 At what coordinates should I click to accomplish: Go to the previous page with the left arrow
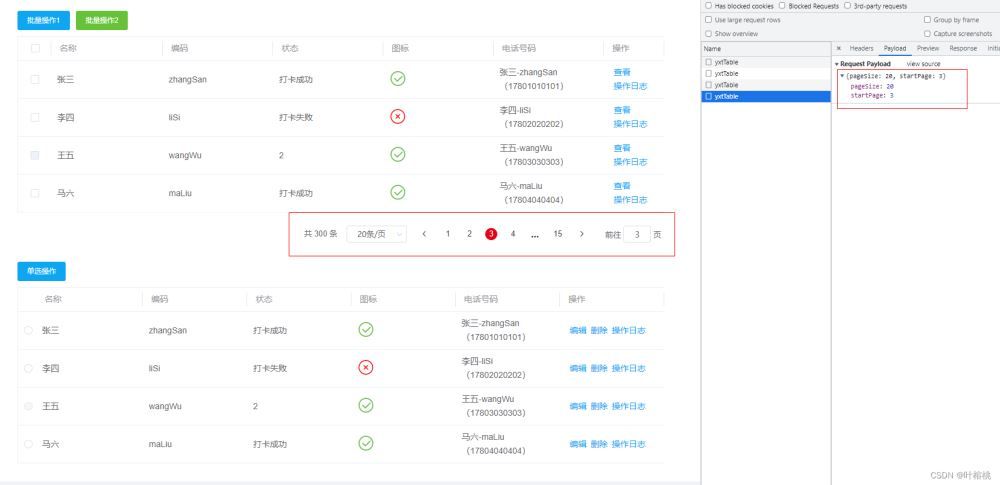pyautogui.click(x=424, y=234)
